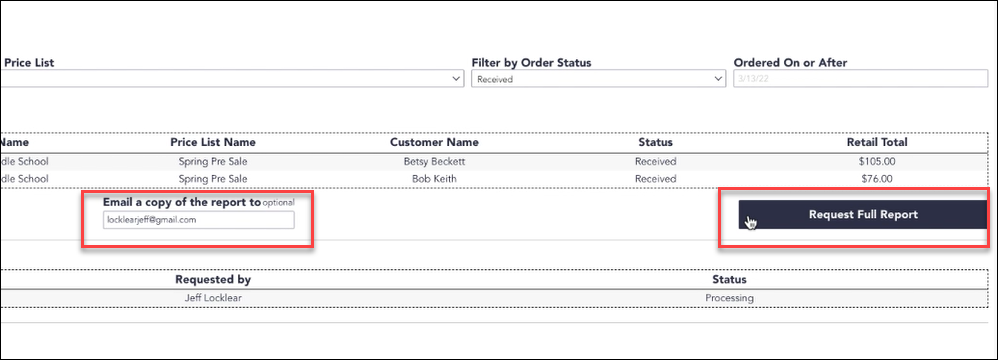Expand the Filter by Order Status dropdown

click(x=598, y=79)
